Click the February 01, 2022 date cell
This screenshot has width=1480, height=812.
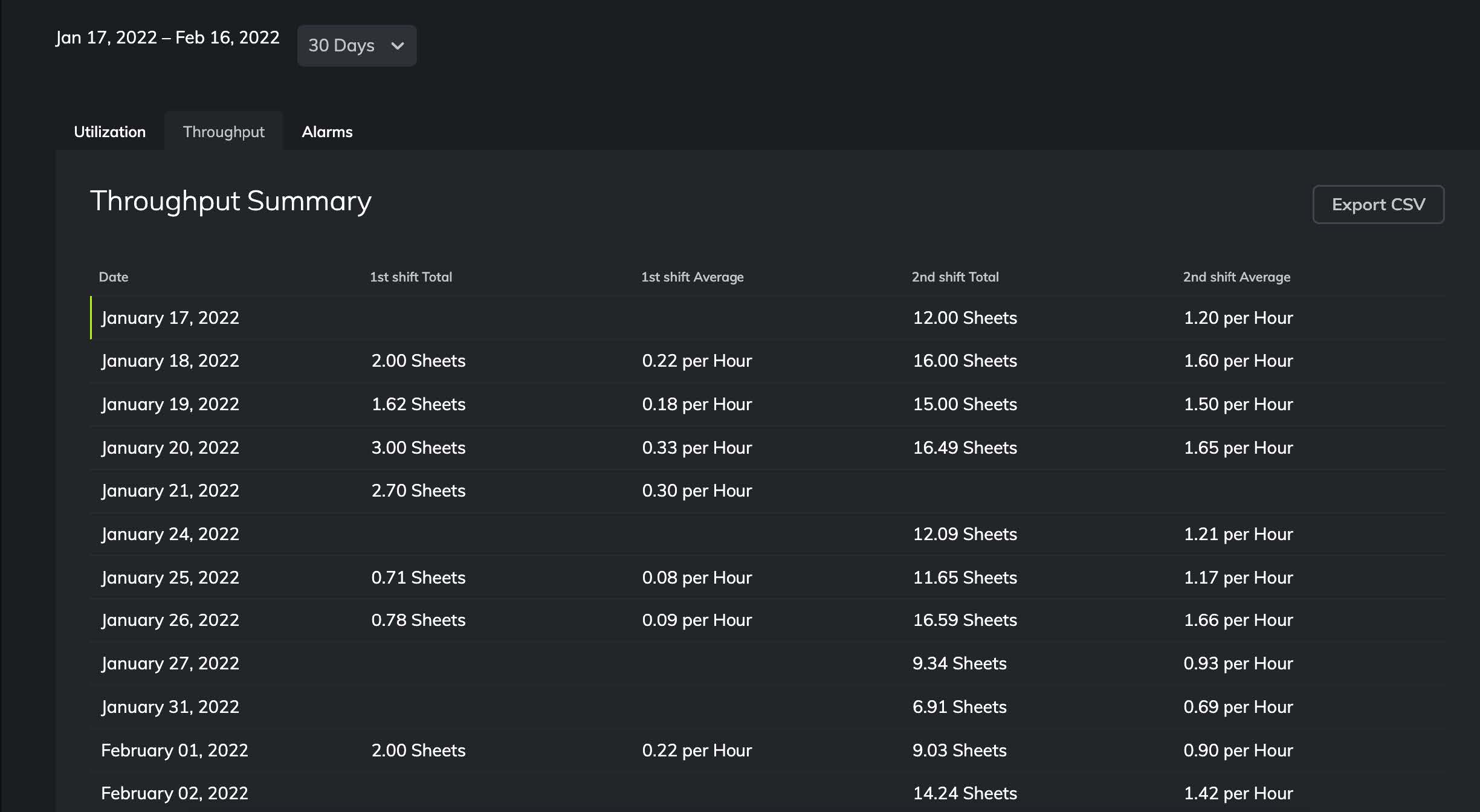[x=175, y=750]
